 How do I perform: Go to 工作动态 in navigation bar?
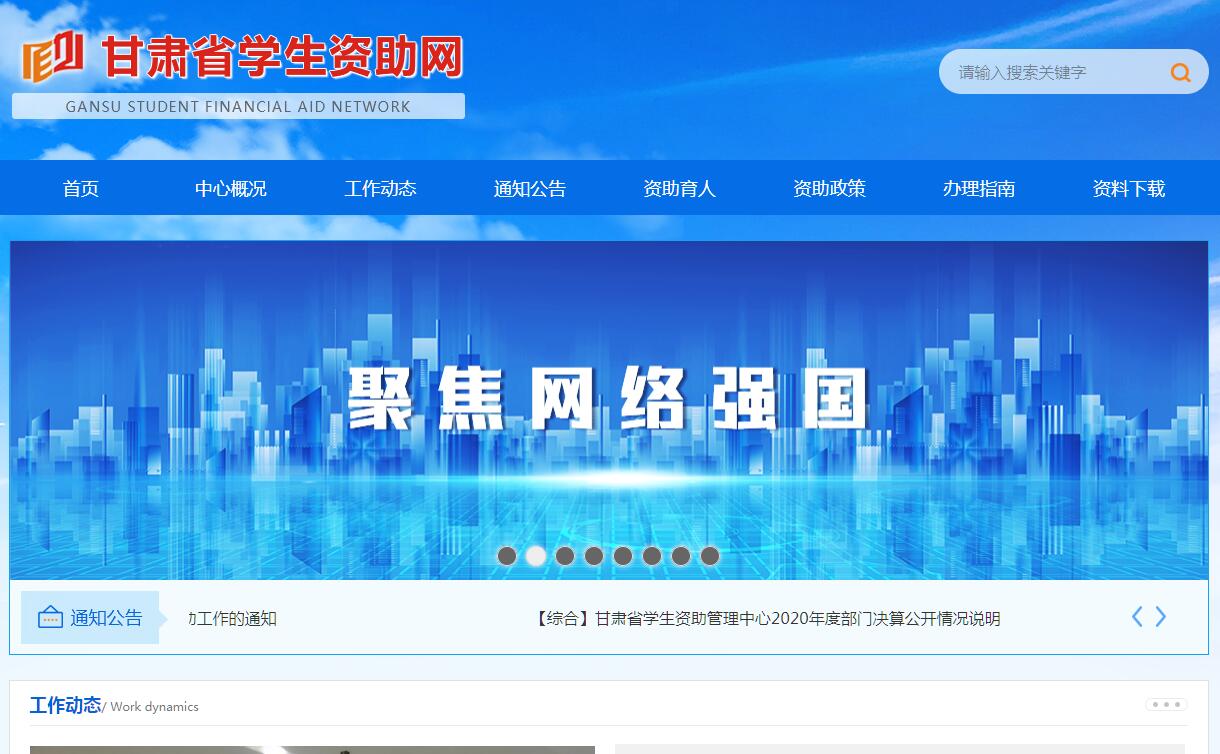381,189
